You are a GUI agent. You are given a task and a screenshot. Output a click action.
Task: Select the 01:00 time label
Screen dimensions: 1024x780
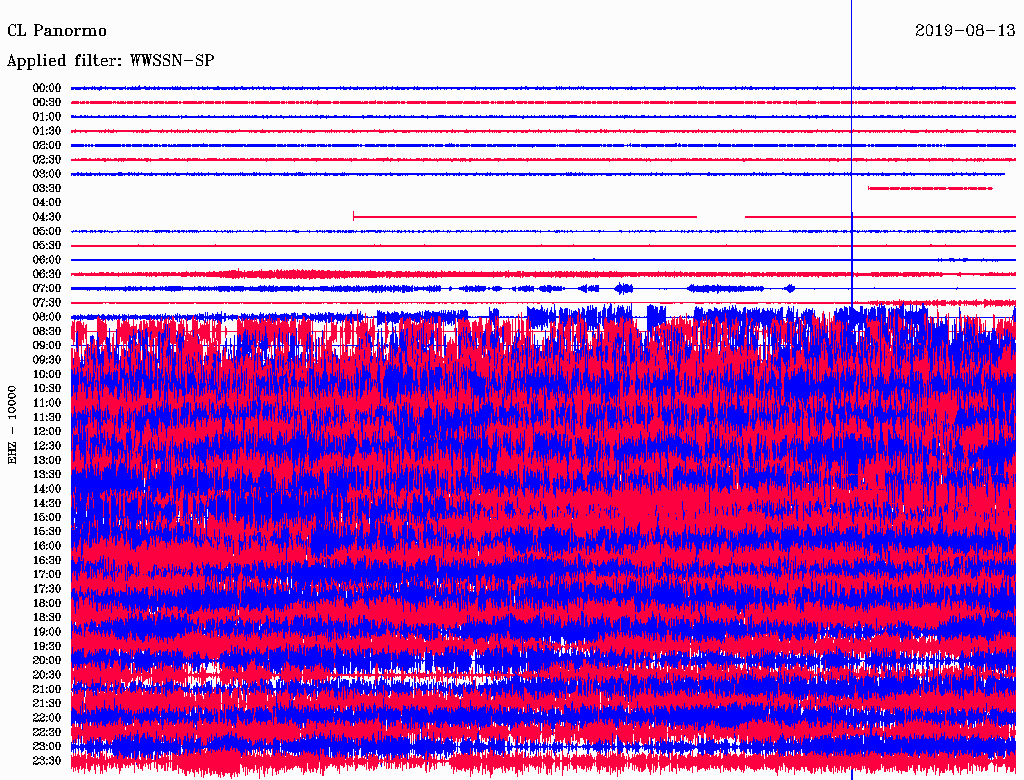point(47,117)
